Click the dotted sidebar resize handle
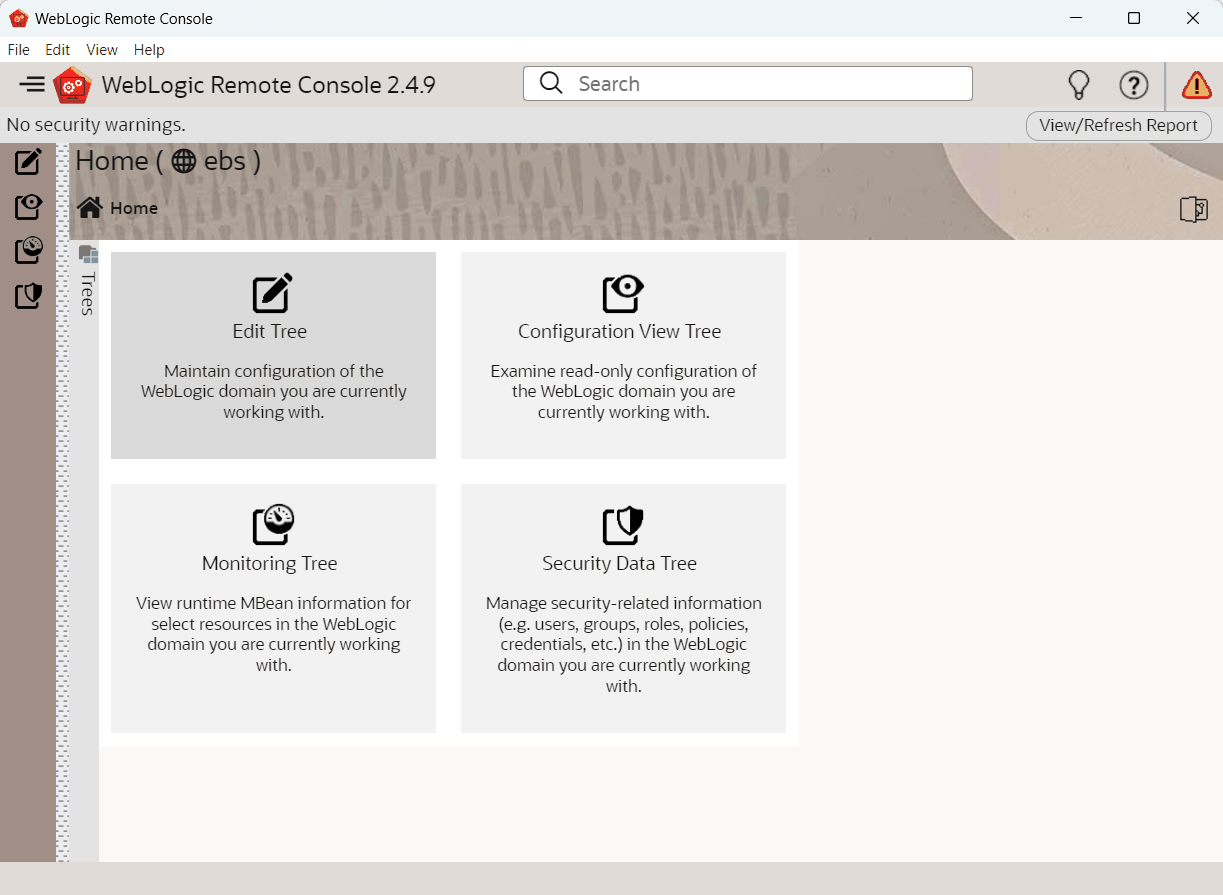Screen dimensions: 1223x895 pos(63,502)
